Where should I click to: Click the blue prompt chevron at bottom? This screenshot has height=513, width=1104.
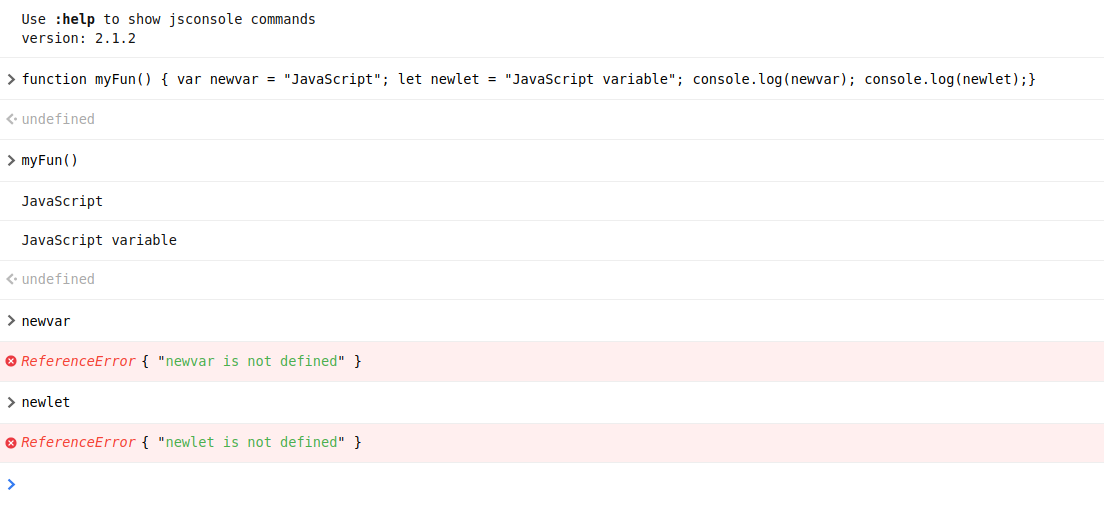[11, 484]
